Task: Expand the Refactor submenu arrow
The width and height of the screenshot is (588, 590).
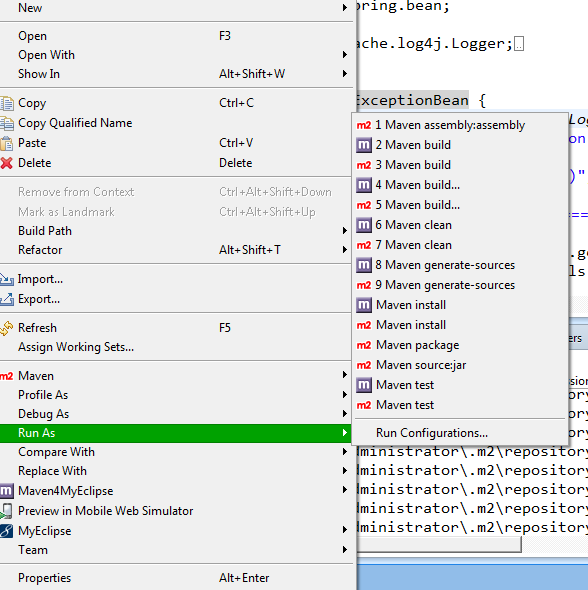Action: pos(345,250)
